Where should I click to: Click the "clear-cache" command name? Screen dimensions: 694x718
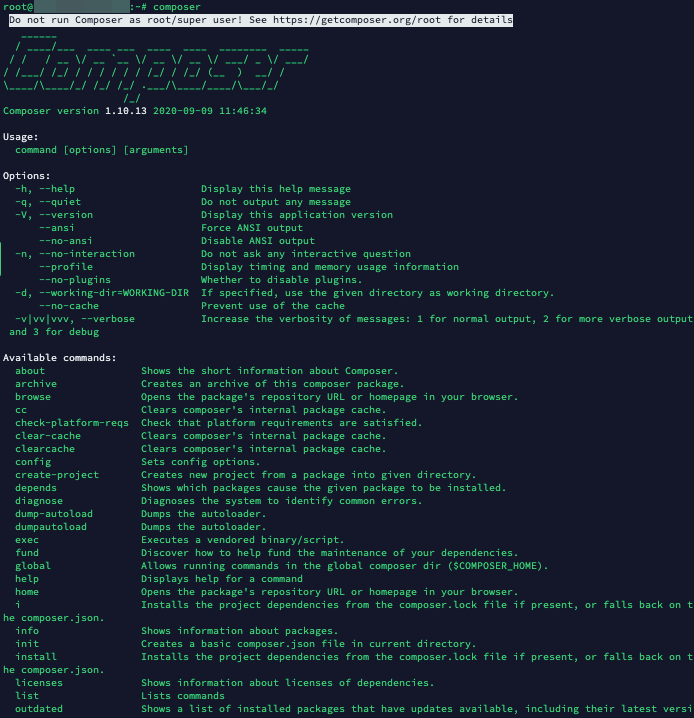[48, 436]
